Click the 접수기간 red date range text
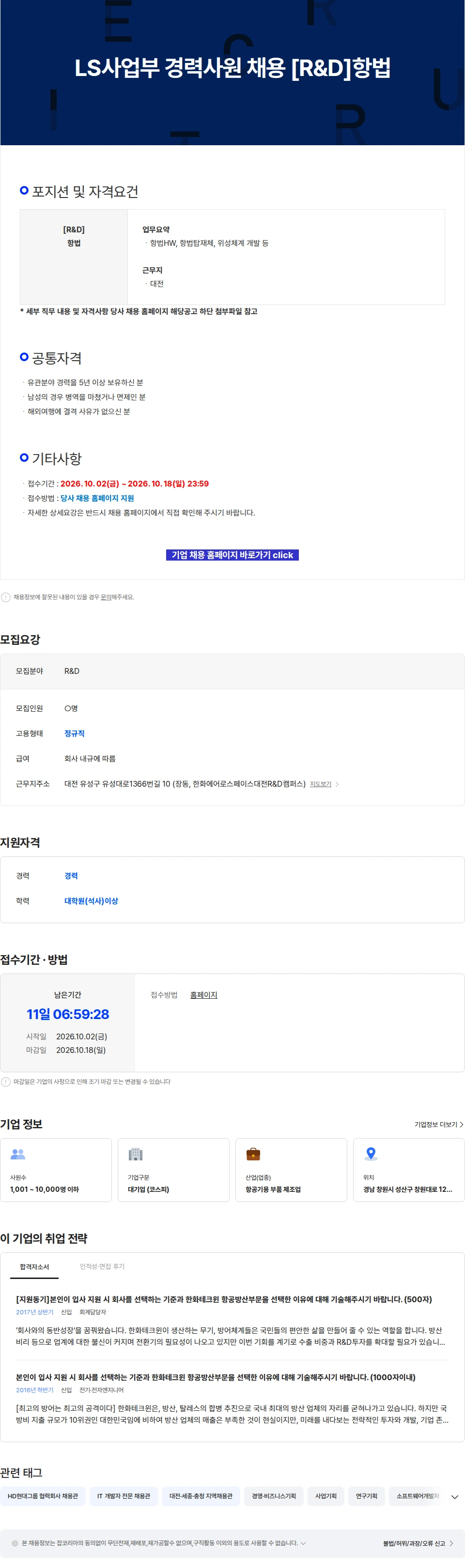This screenshot has height=1568, width=465. pyautogui.click(x=135, y=483)
